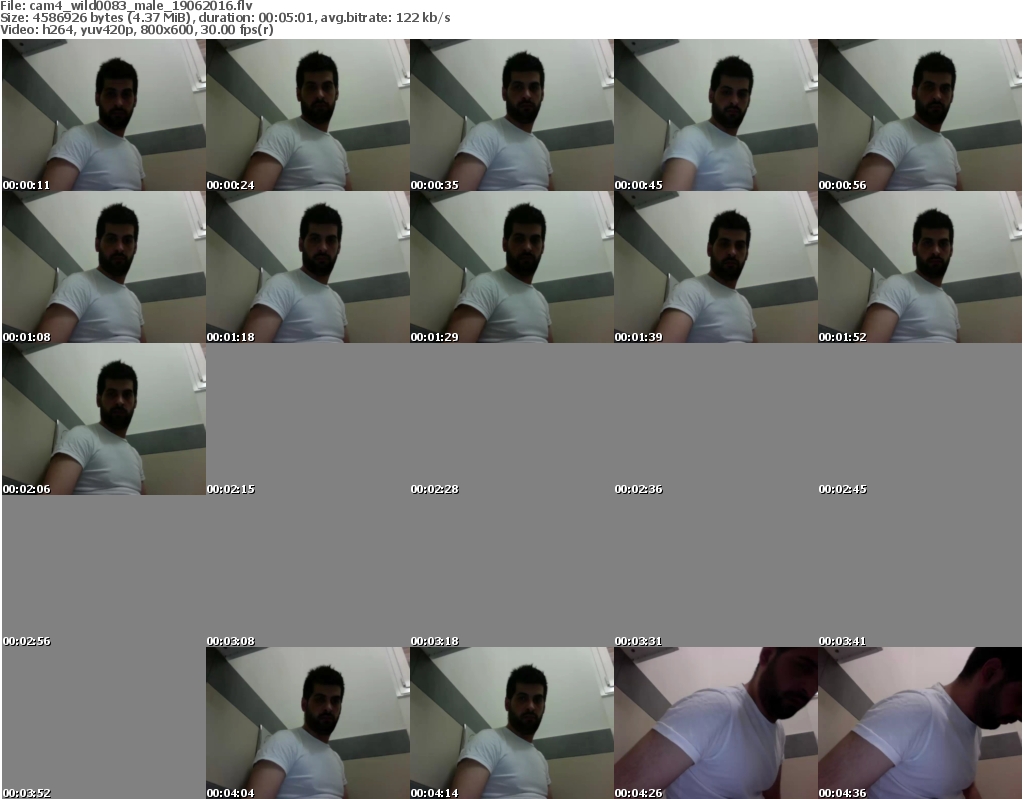Image resolution: width=1024 pixels, height=799 pixels.
Task: Open the frame stamped 00:01:18
Action: [x=308, y=267]
